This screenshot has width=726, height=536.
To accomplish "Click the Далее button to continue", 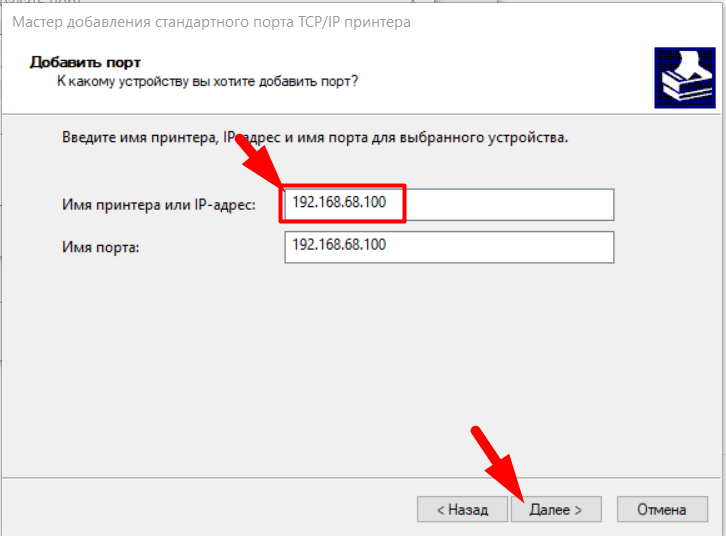I will 557,509.
